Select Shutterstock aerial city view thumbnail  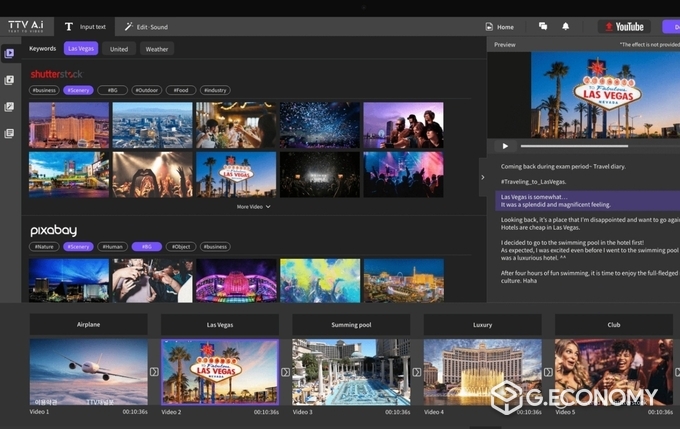(152, 125)
